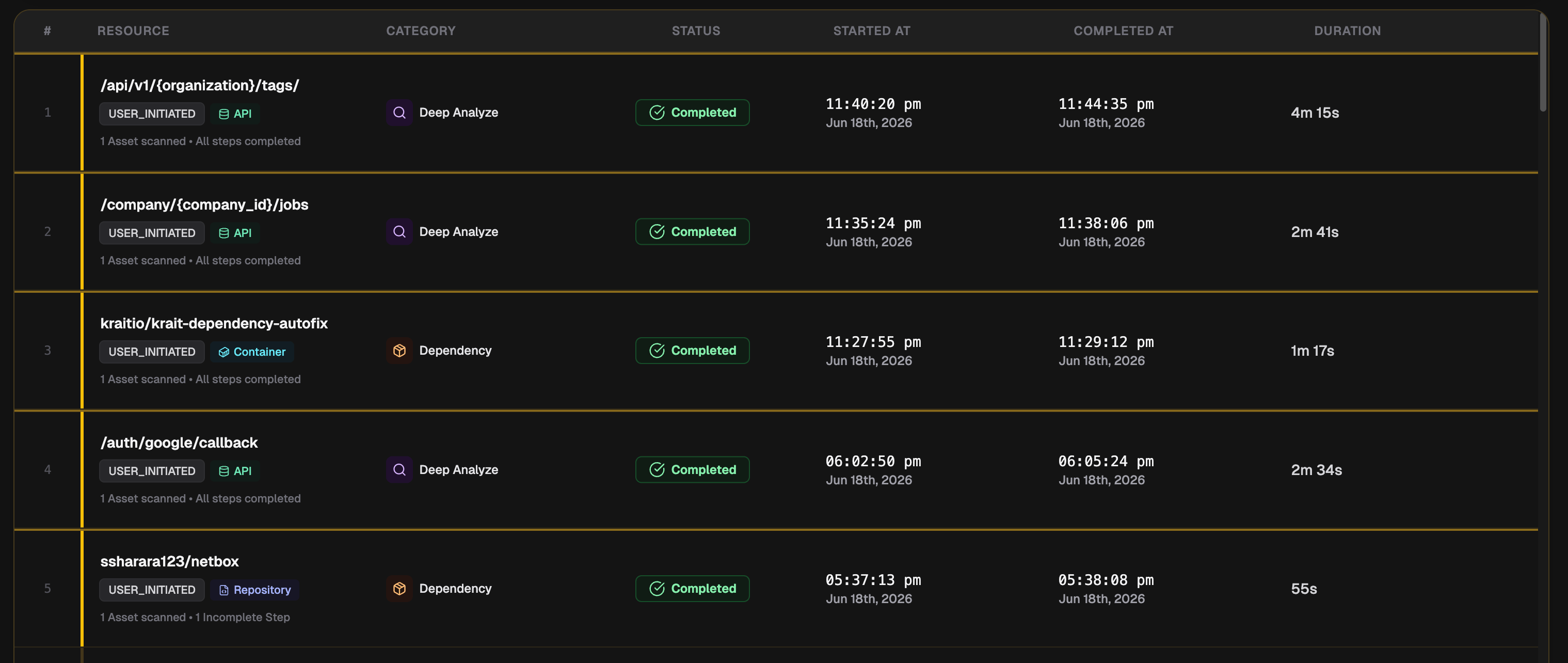Click the start time 11:27:55 pm
This screenshot has height=663, width=1568.
(873, 342)
